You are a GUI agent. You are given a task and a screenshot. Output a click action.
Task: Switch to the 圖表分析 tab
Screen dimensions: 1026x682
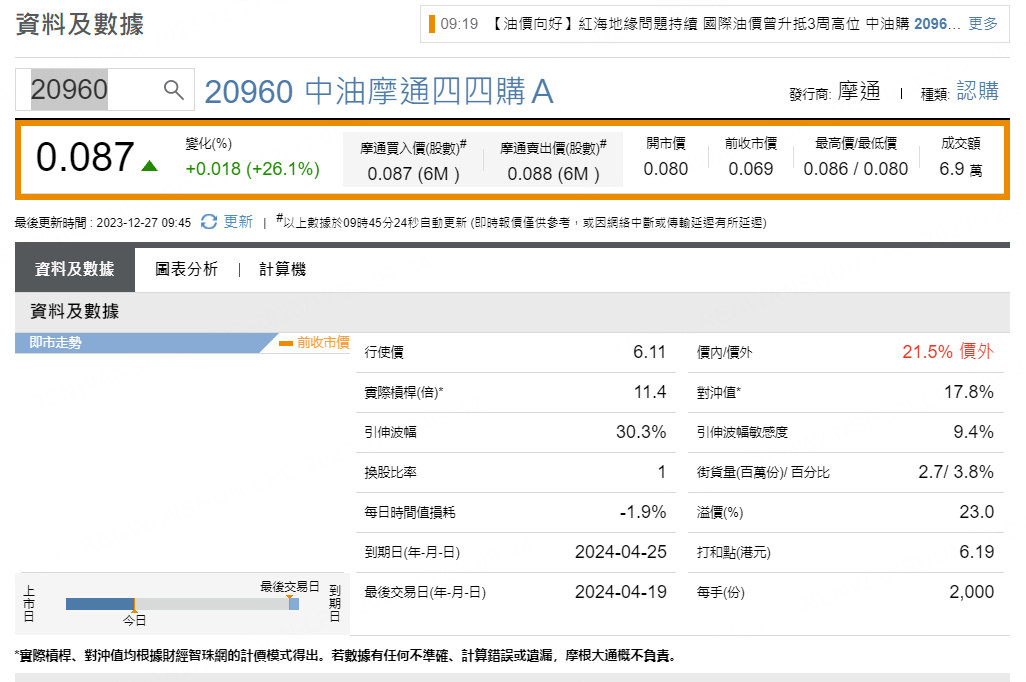186,269
